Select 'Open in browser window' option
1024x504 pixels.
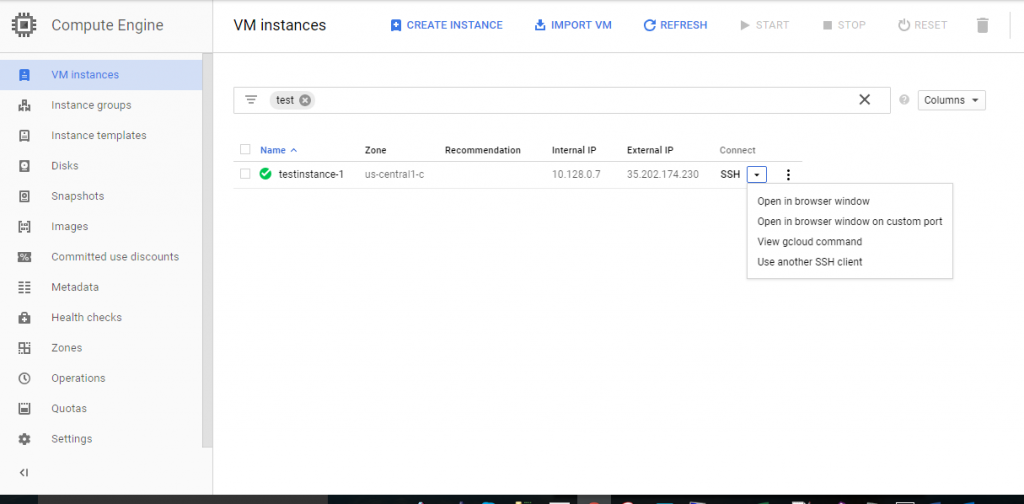tap(813, 202)
